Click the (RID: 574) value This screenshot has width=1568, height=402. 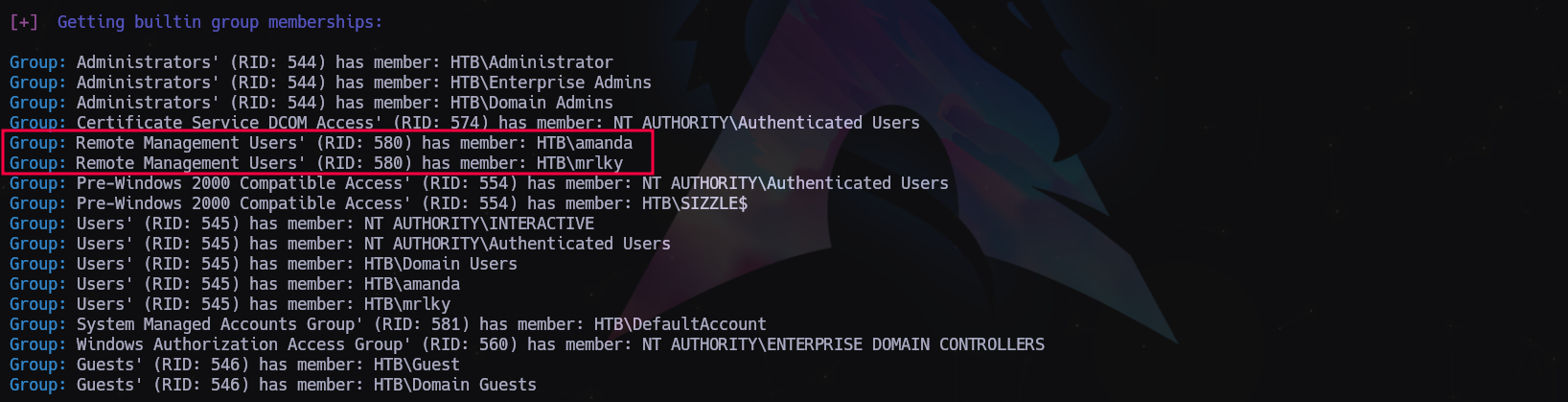(440, 123)
